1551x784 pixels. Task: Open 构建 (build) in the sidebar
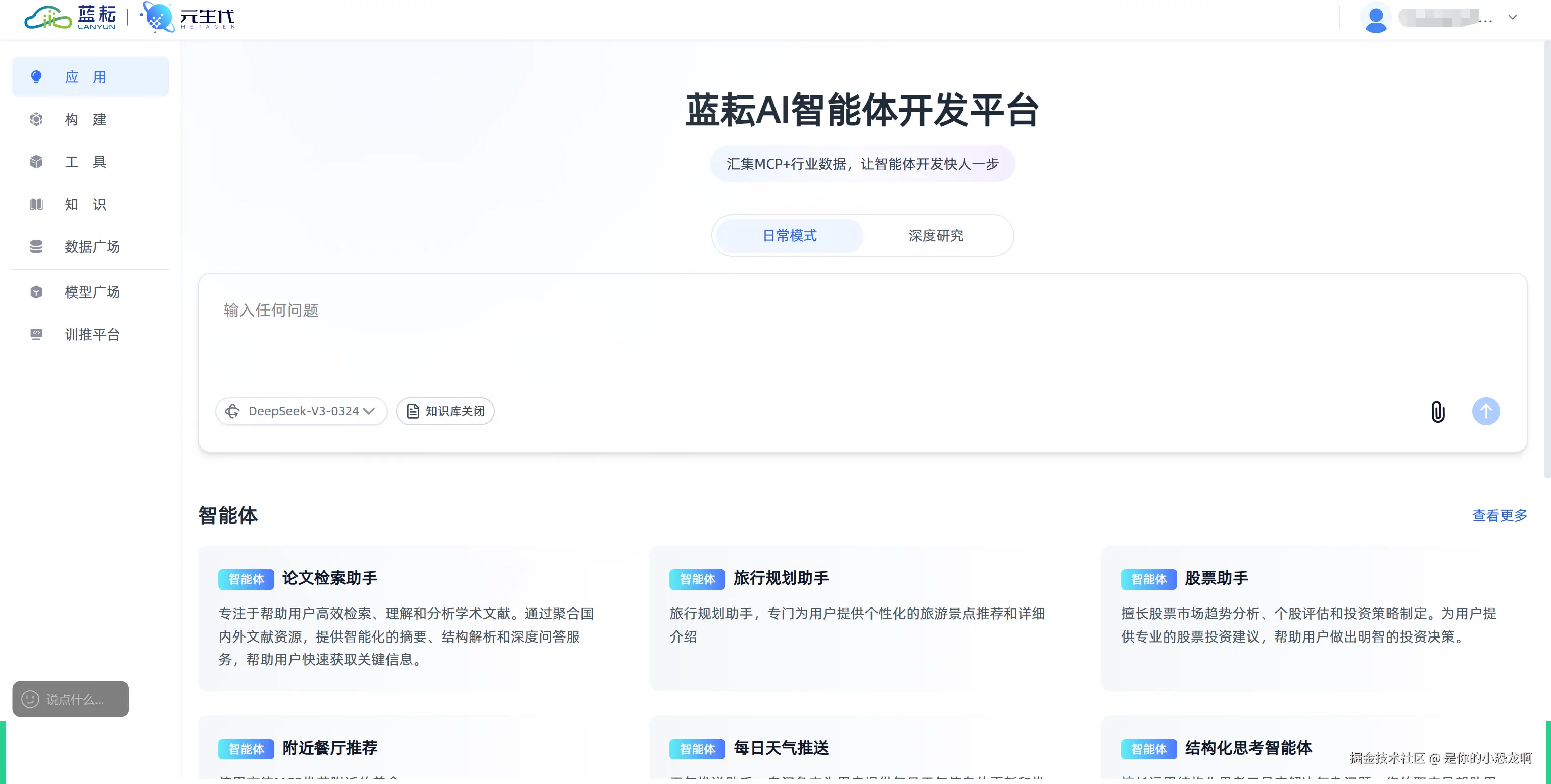point(85,119)
